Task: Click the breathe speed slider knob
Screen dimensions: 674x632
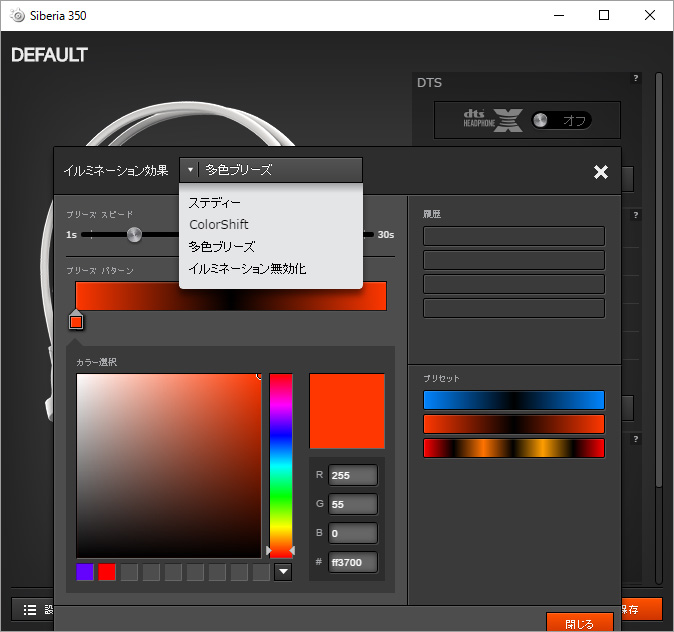Action: [x=134, y=235]
